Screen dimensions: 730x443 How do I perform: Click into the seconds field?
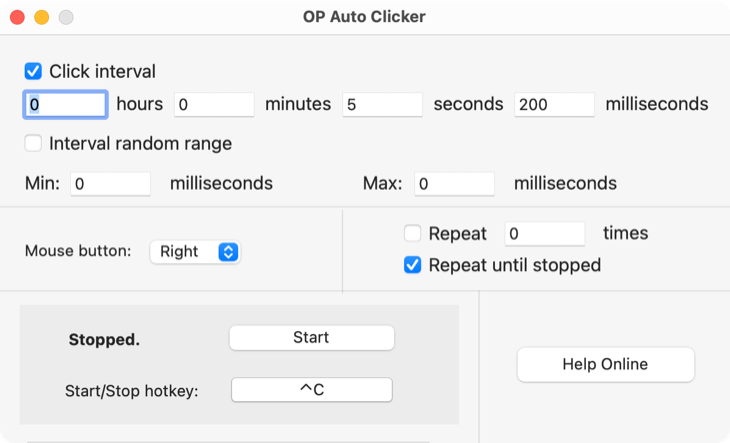coord(382,104)
